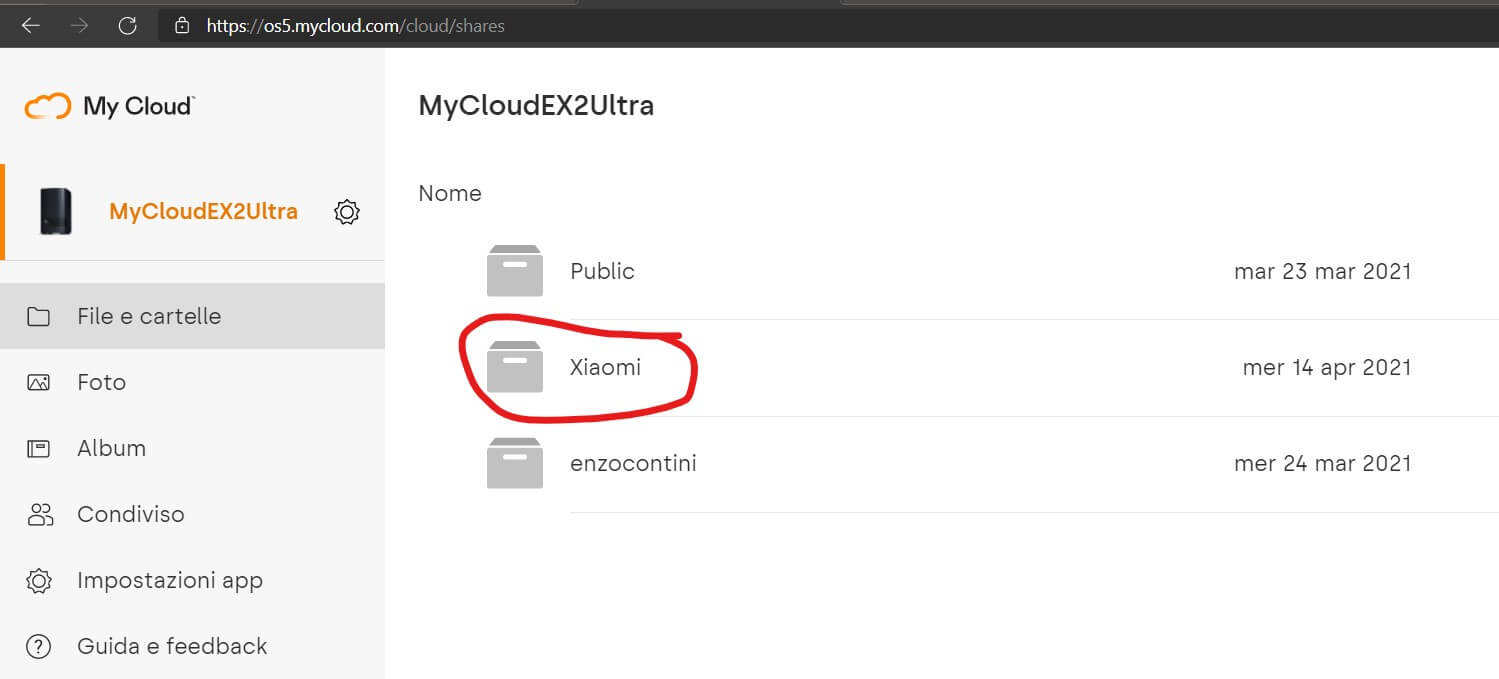Viewport: 1499px width, 679px height.
Task: Open the Album section
Action: coord(111,448)
